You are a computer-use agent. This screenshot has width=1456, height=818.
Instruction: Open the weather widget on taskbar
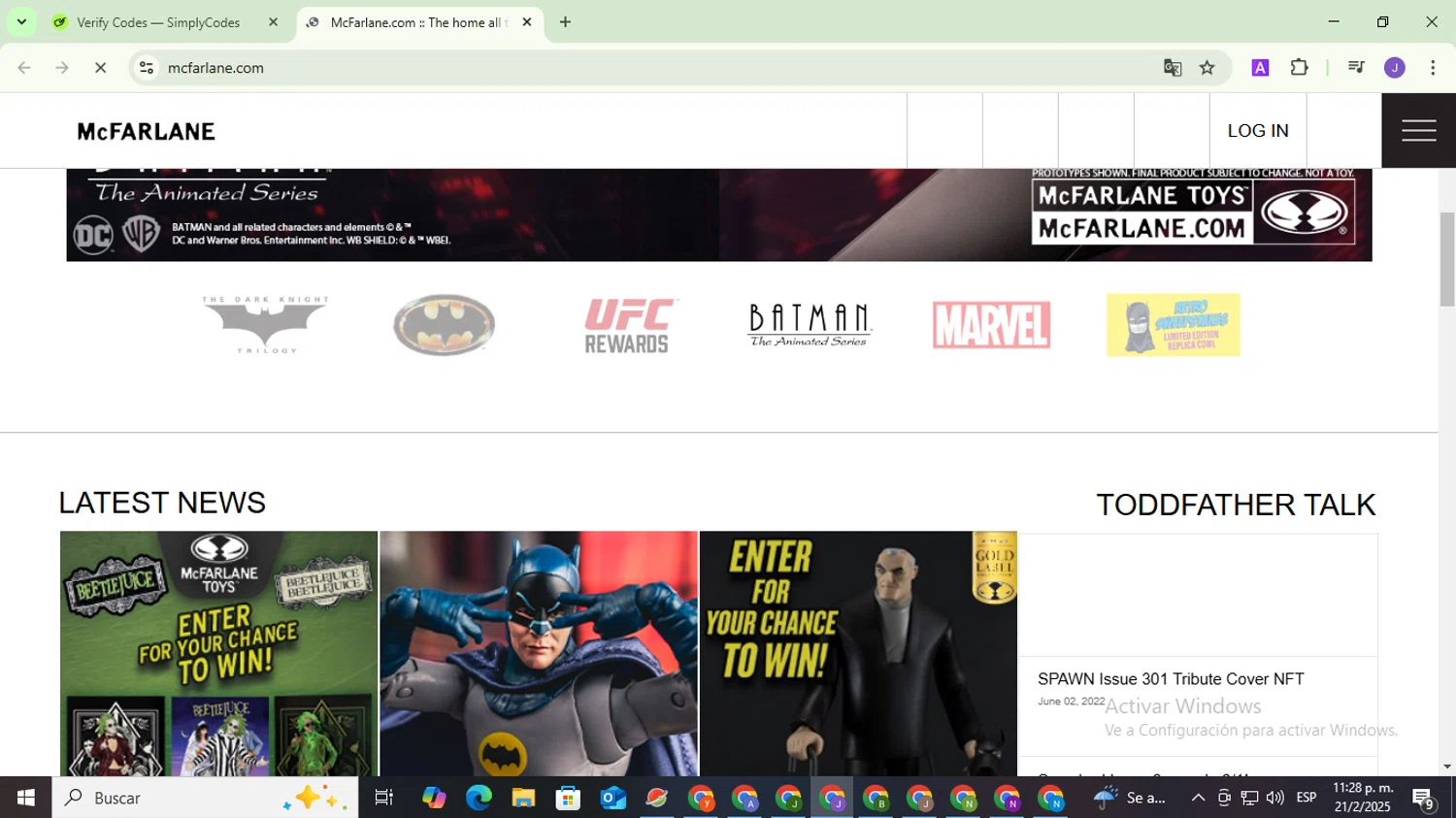pyautogui.click(x=1130, y=798)
